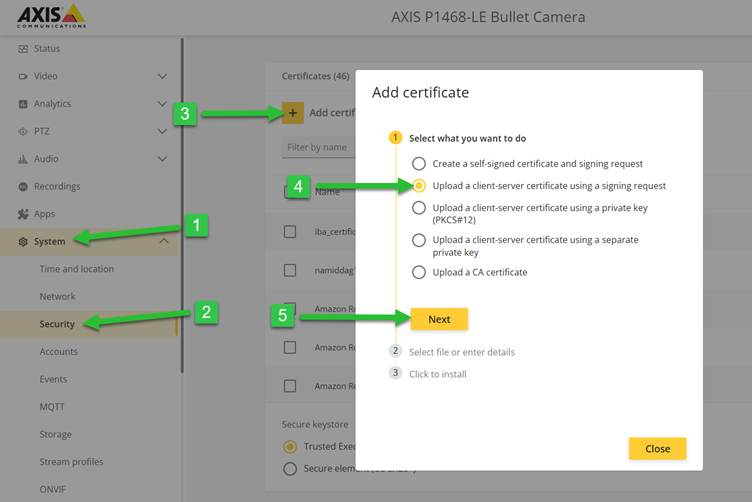Click the Video camera icon

point(23,76)
